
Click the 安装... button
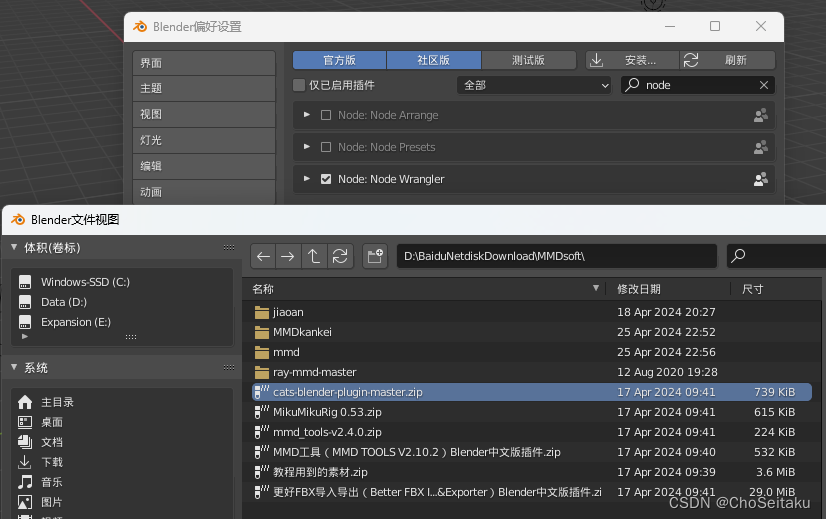[632, 61]
